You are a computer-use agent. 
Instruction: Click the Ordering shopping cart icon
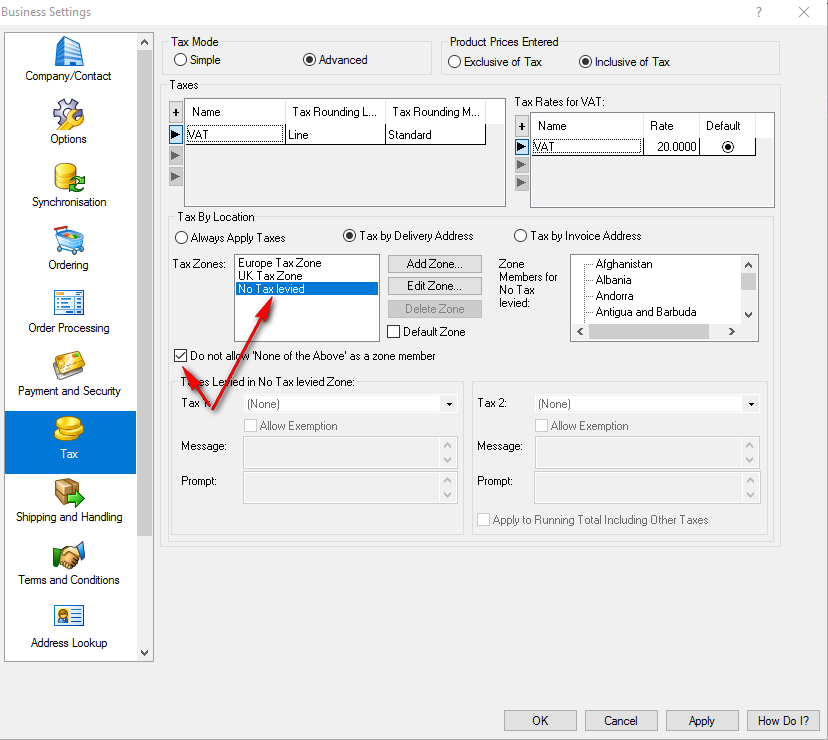tap(69, 240)
